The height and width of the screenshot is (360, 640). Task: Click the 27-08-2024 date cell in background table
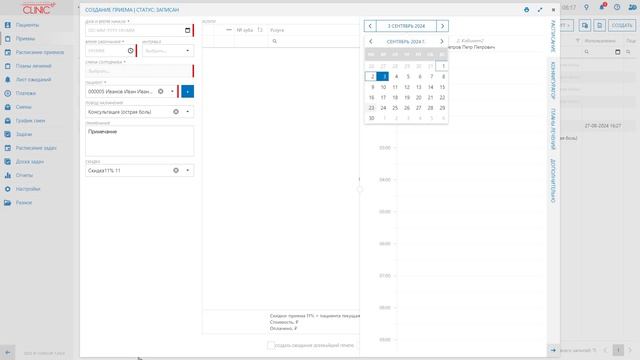602,126
